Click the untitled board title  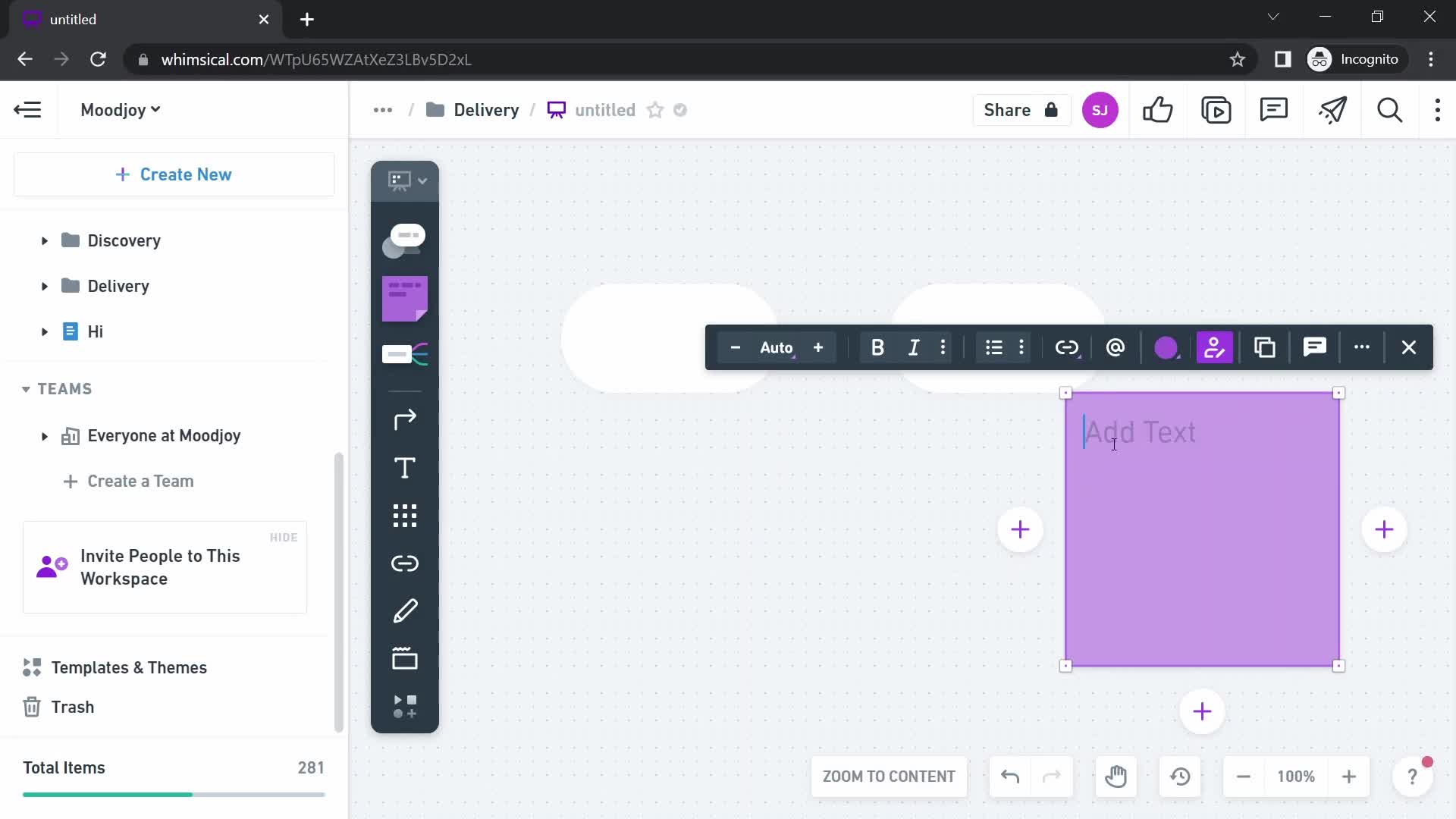click(605, 110)
